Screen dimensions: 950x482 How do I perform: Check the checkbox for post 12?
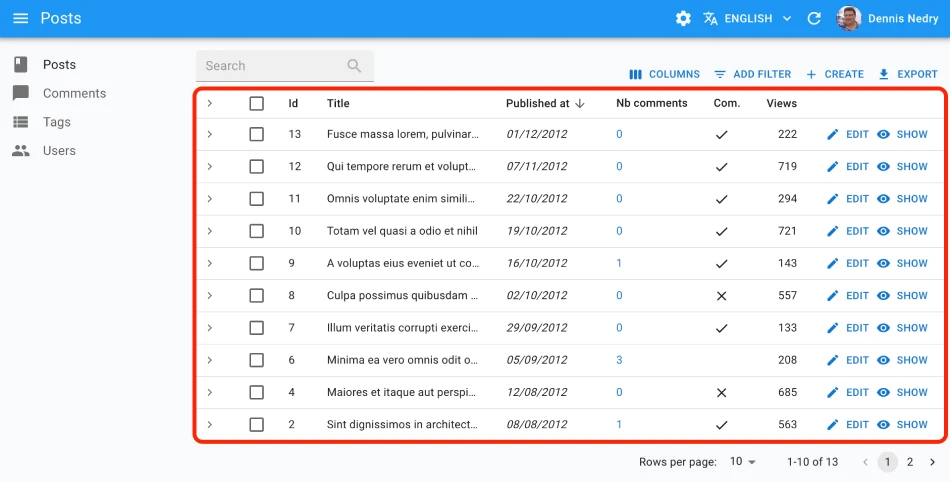tap(257, 167)
